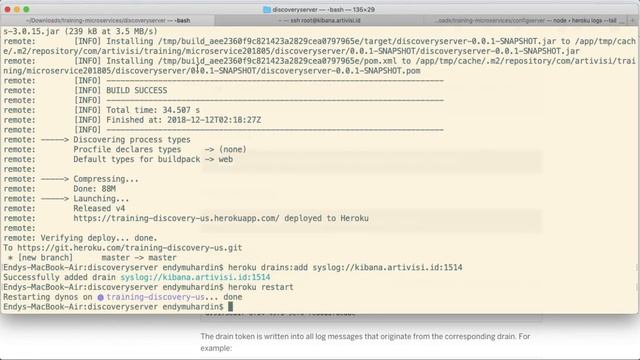Click the https://git.heroku.com/training-discovery-us.git text
Viewport: 640px width, 360px height.
130,248
